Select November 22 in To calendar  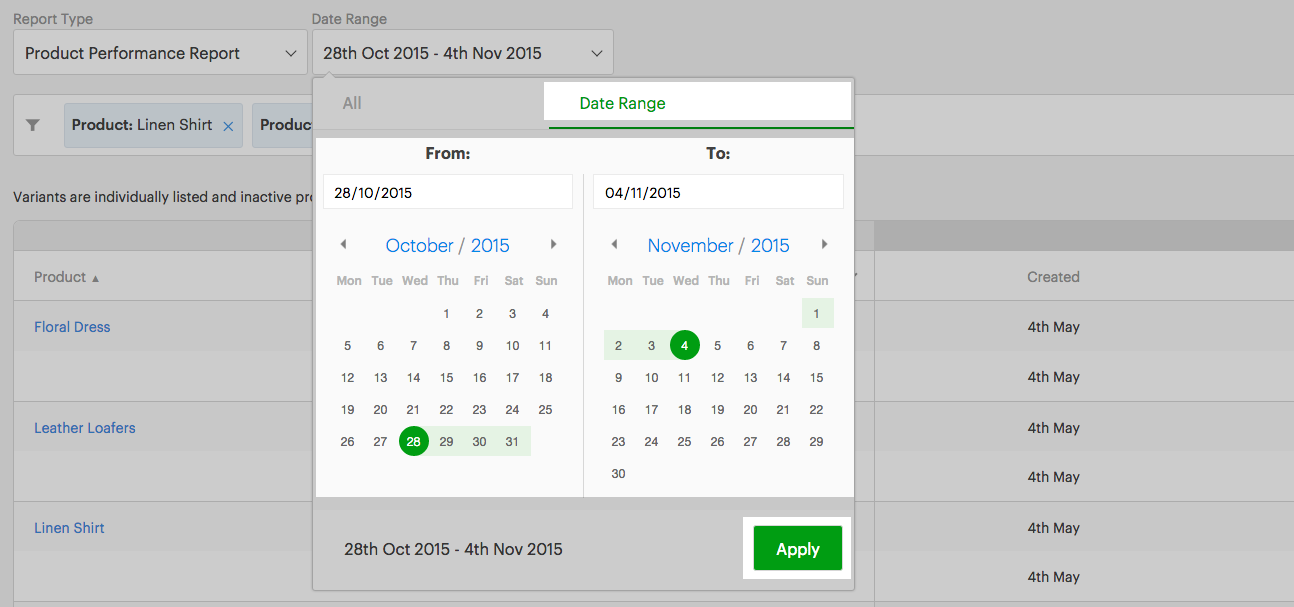point(817,410)
